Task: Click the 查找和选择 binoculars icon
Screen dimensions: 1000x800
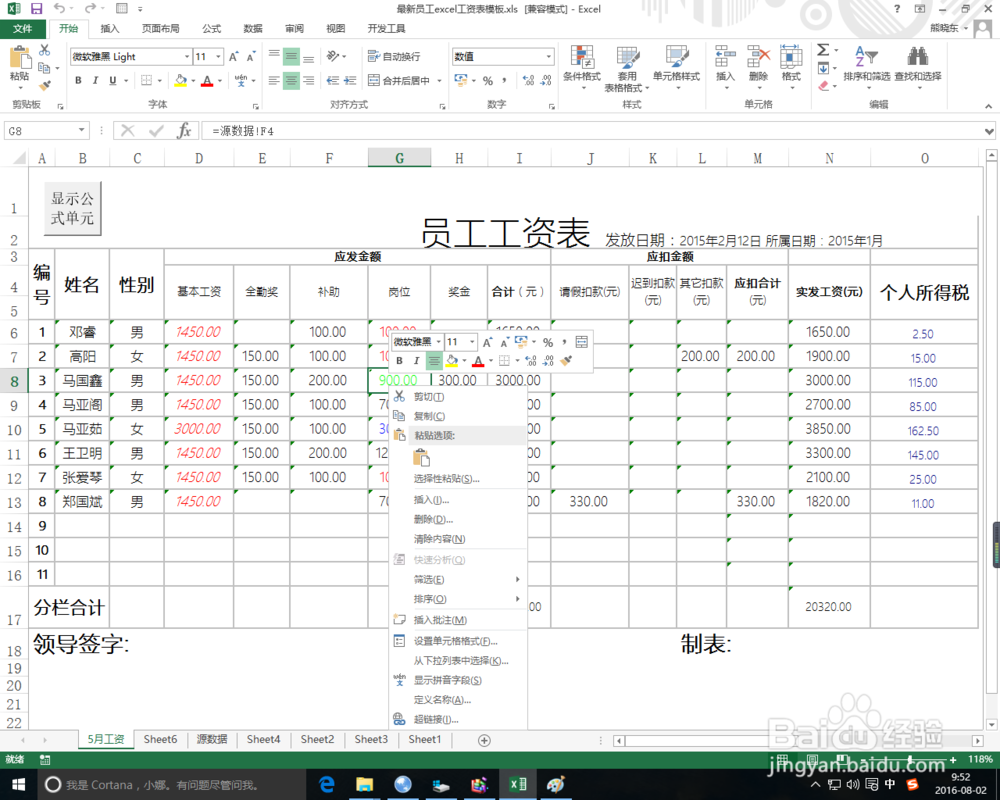Action: tap(919, 58)
